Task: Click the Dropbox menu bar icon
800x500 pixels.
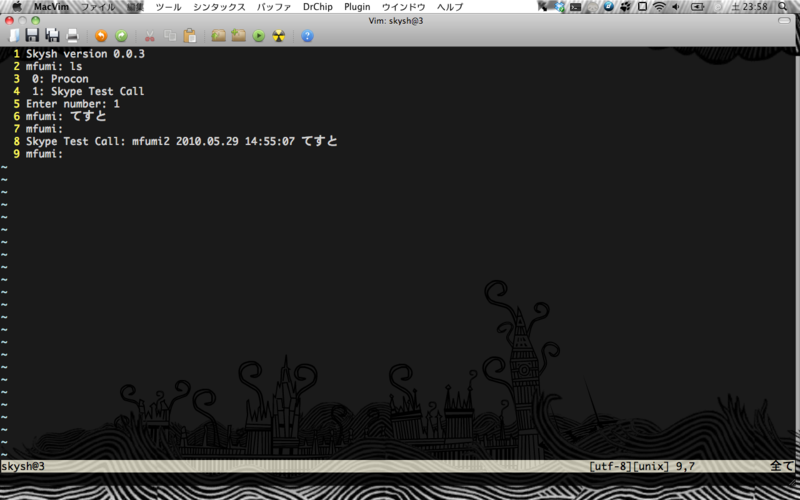Action: [x=560, y=7]
